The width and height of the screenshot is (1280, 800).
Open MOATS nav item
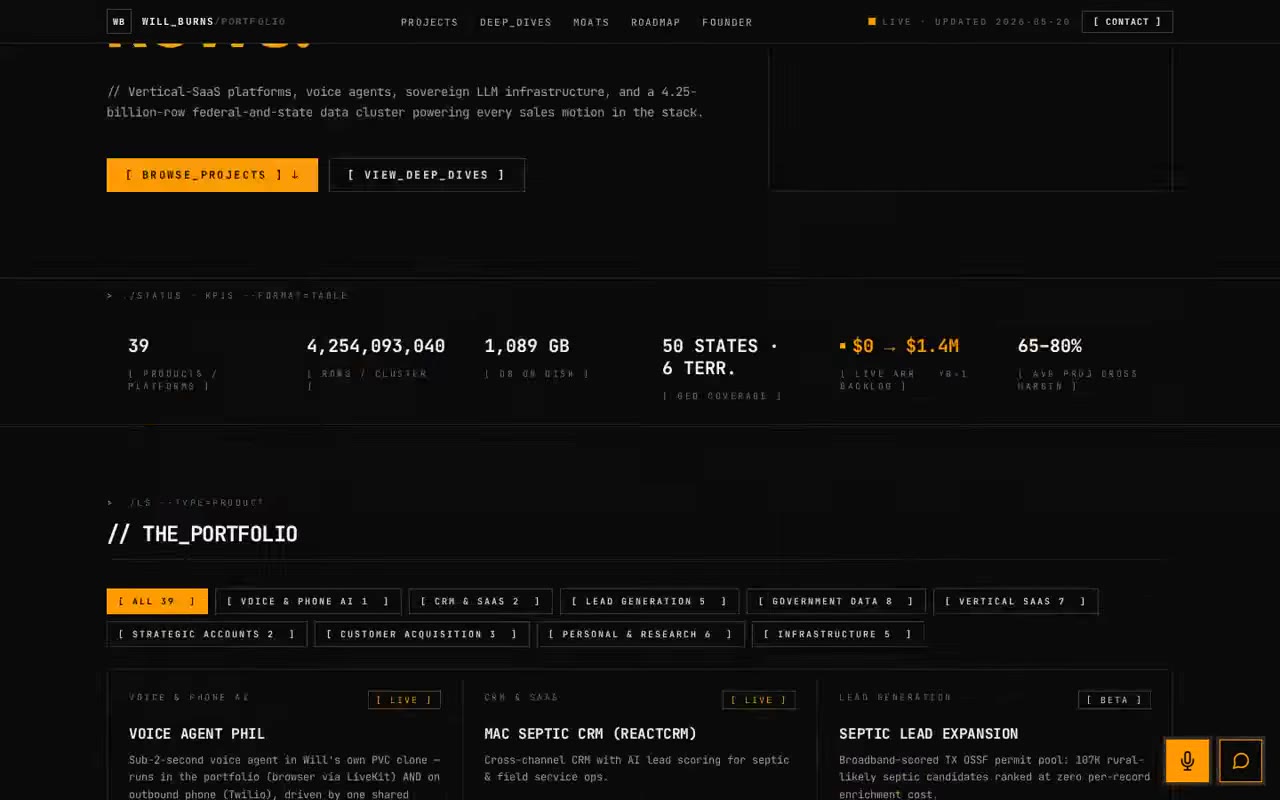click(x=591, y=22)
